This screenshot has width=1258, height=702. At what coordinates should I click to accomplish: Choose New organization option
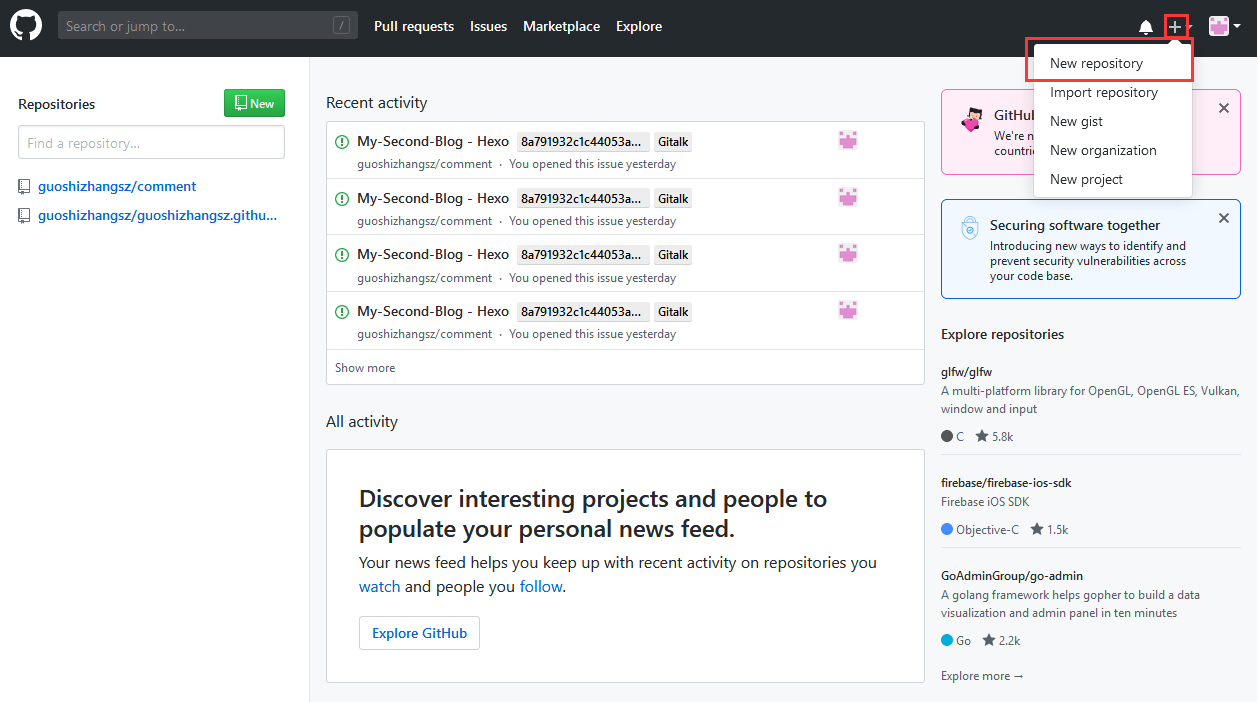tap(1102, 150)
